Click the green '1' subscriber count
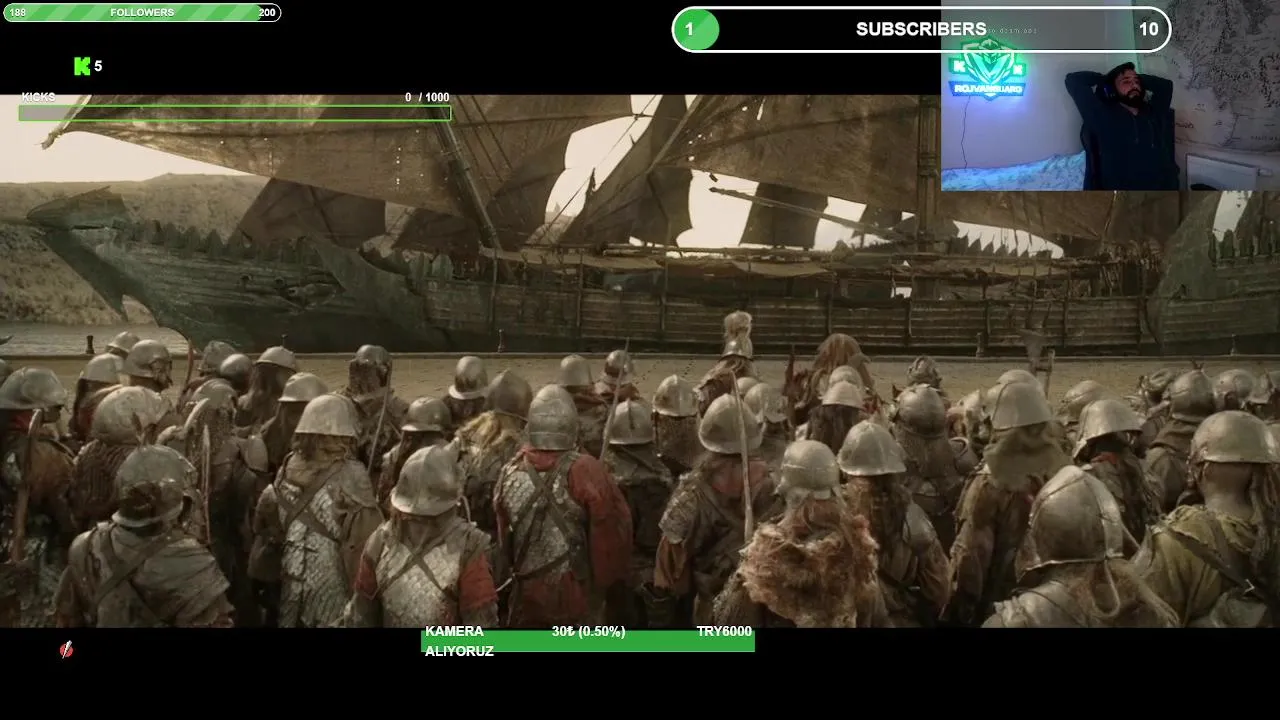 [x=688, y=29]
